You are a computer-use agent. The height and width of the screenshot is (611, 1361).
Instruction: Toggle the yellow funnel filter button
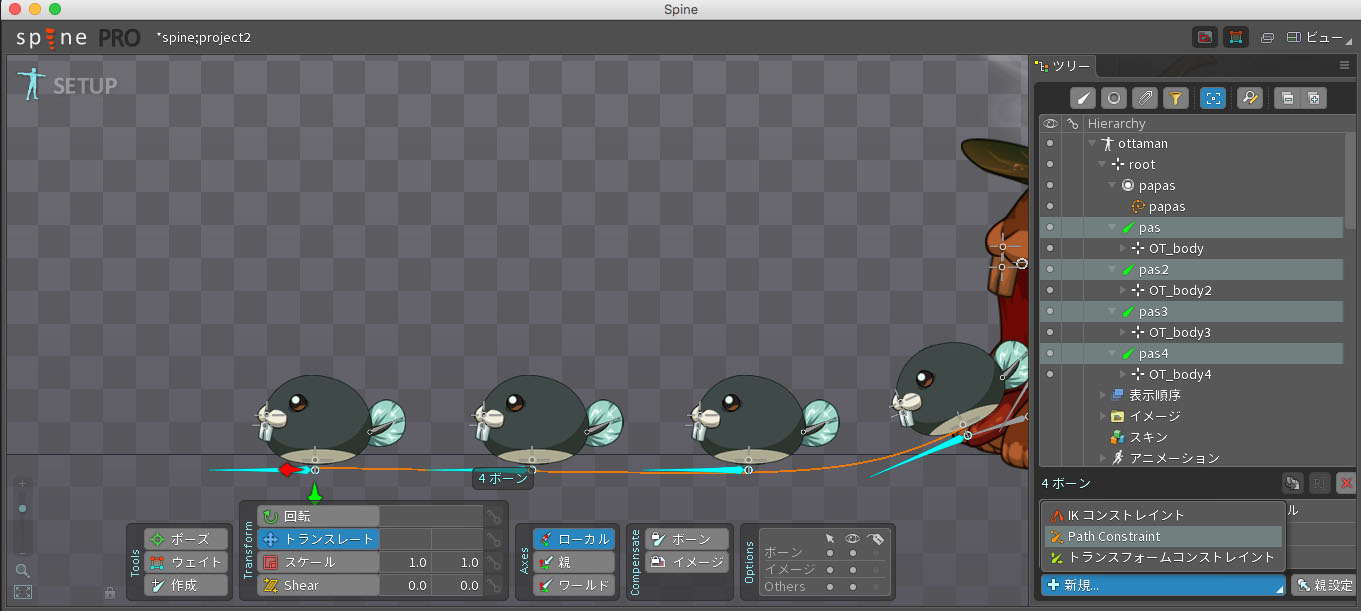click(1175, 98)
